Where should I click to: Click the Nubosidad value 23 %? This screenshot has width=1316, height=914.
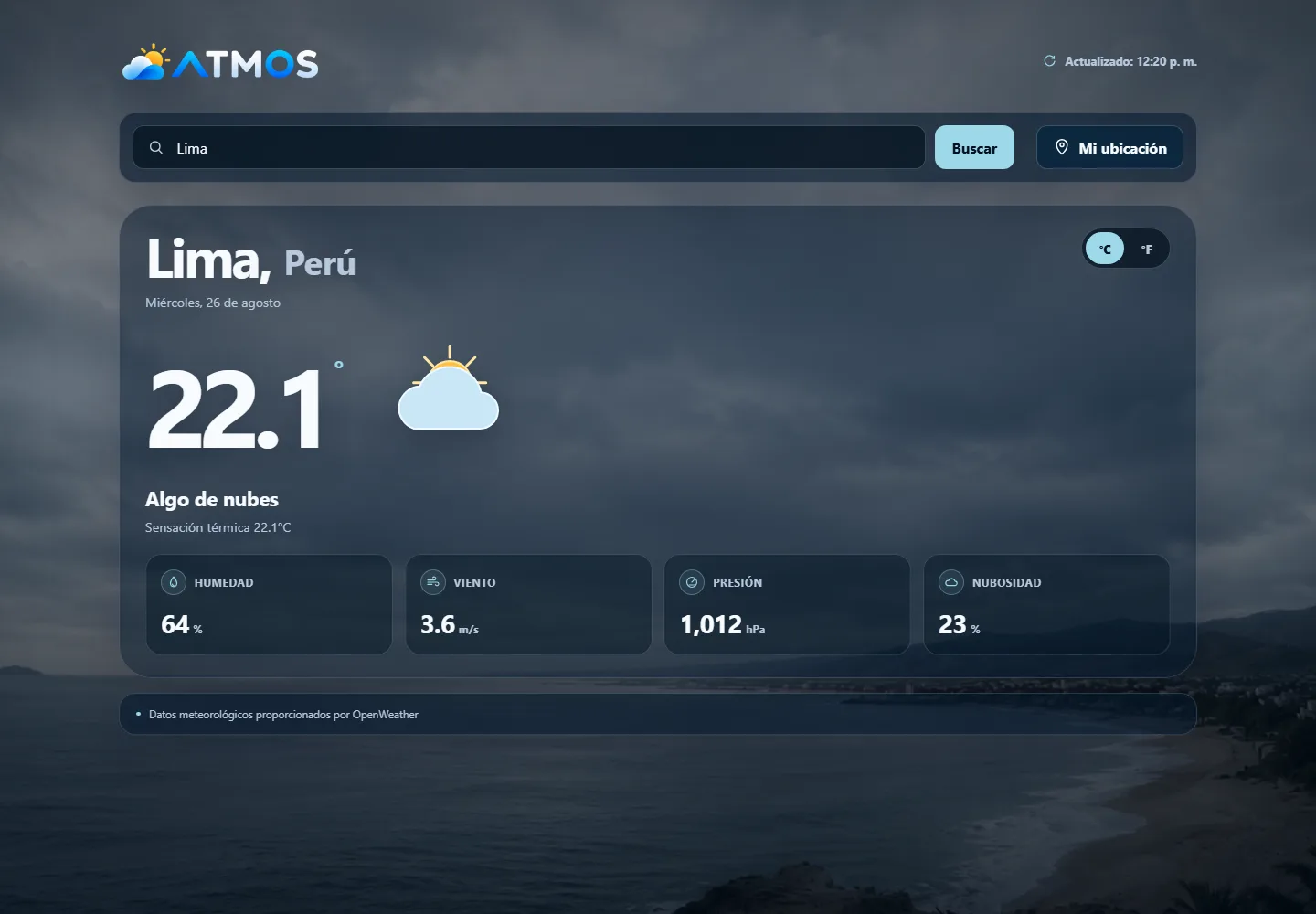click(960, 625)
